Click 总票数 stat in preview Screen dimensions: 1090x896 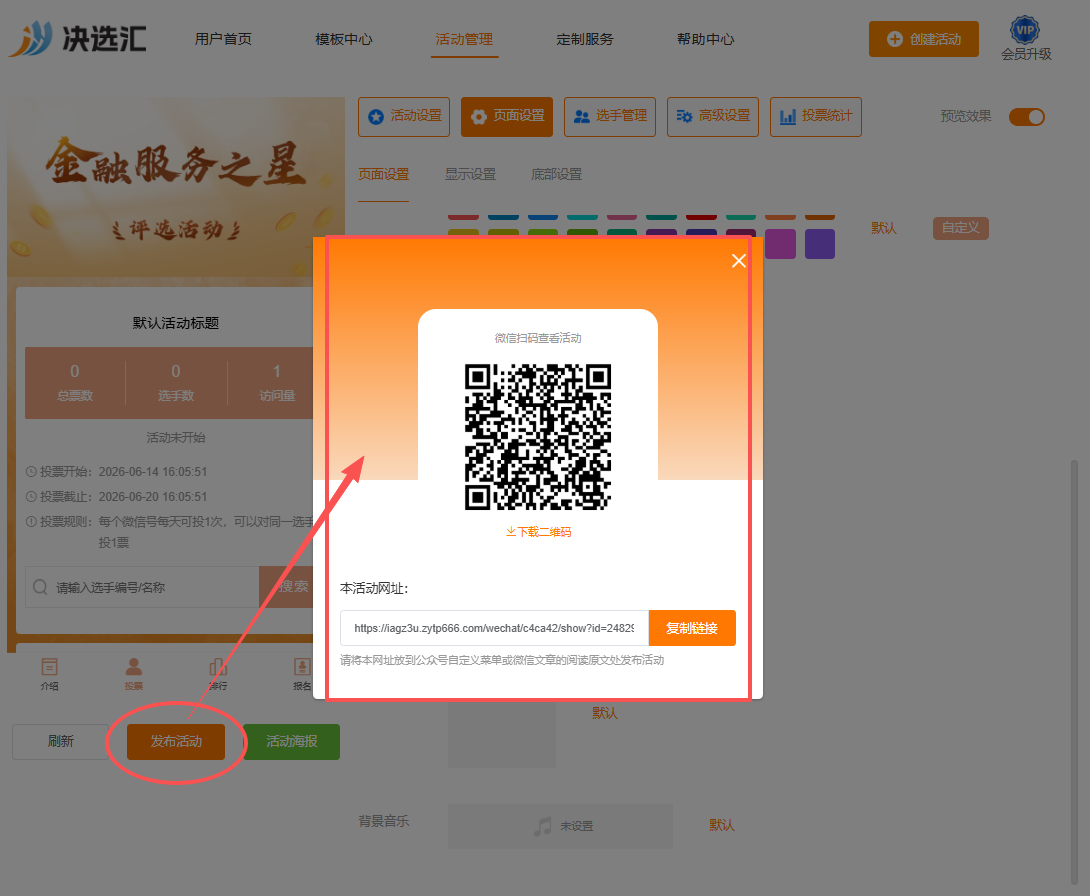[75, 383]
